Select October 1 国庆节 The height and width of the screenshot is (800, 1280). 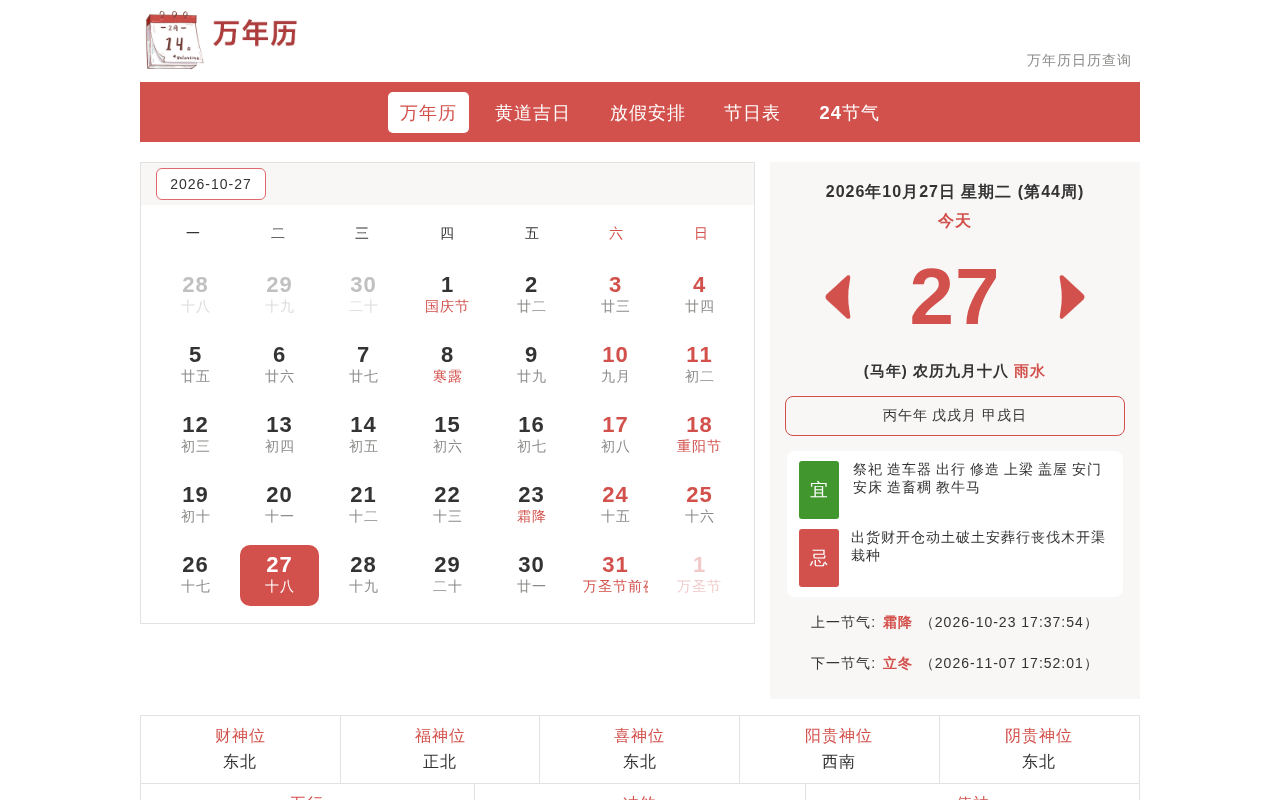tap(447, 295)
